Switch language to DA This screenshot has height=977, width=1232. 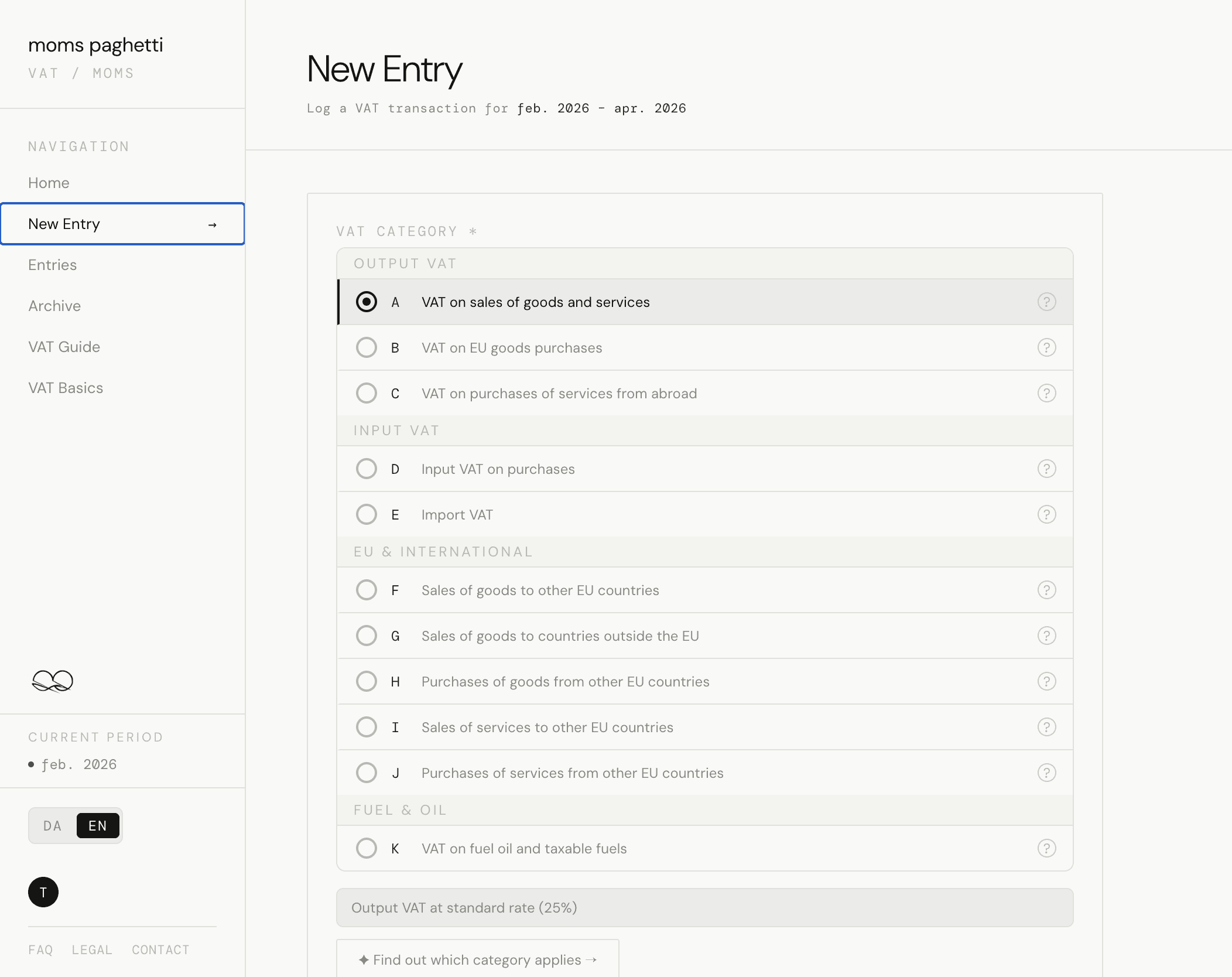pos(52,826)
